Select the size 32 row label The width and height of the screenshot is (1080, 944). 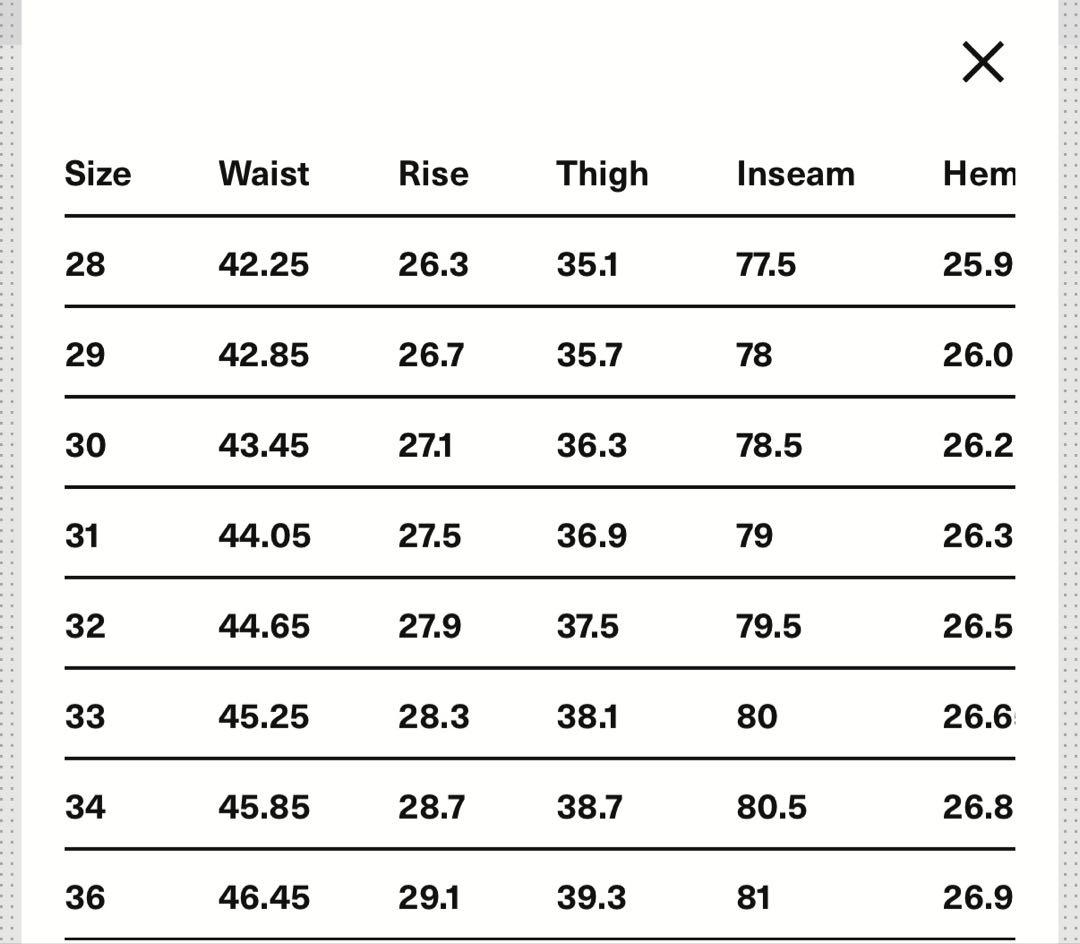[85, 627]
